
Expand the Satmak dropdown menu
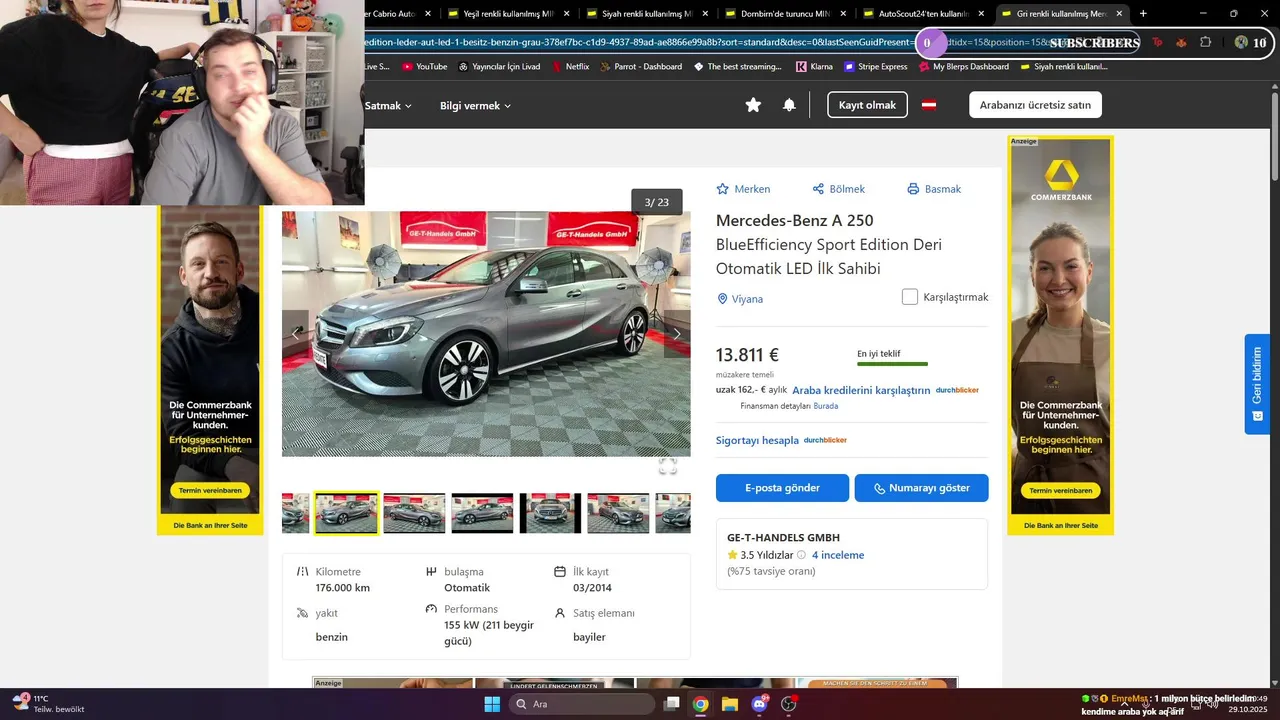(x=388, y=105)
